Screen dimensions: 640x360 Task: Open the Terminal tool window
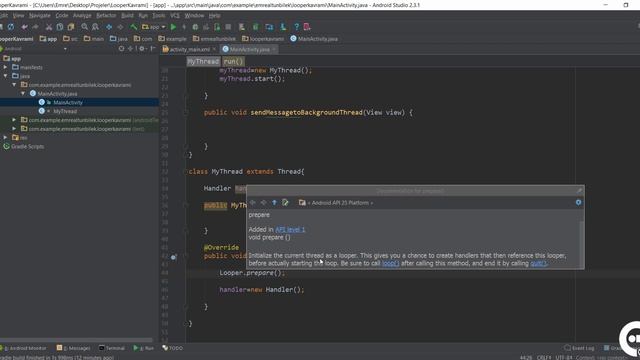click(x=112, y=348)
